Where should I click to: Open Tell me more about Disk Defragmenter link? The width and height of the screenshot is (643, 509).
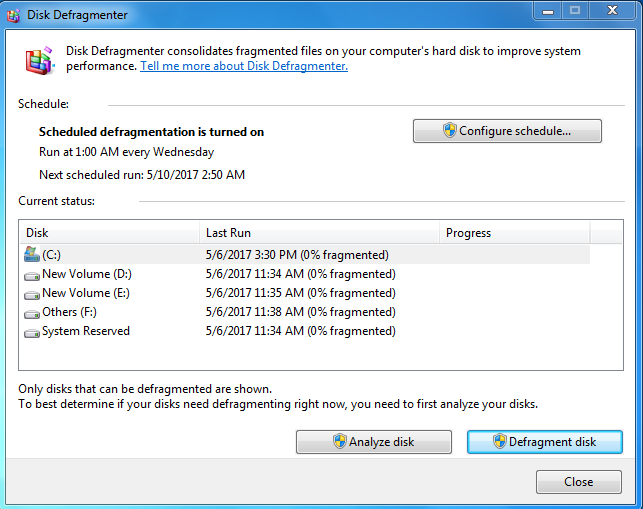(244, 66)
